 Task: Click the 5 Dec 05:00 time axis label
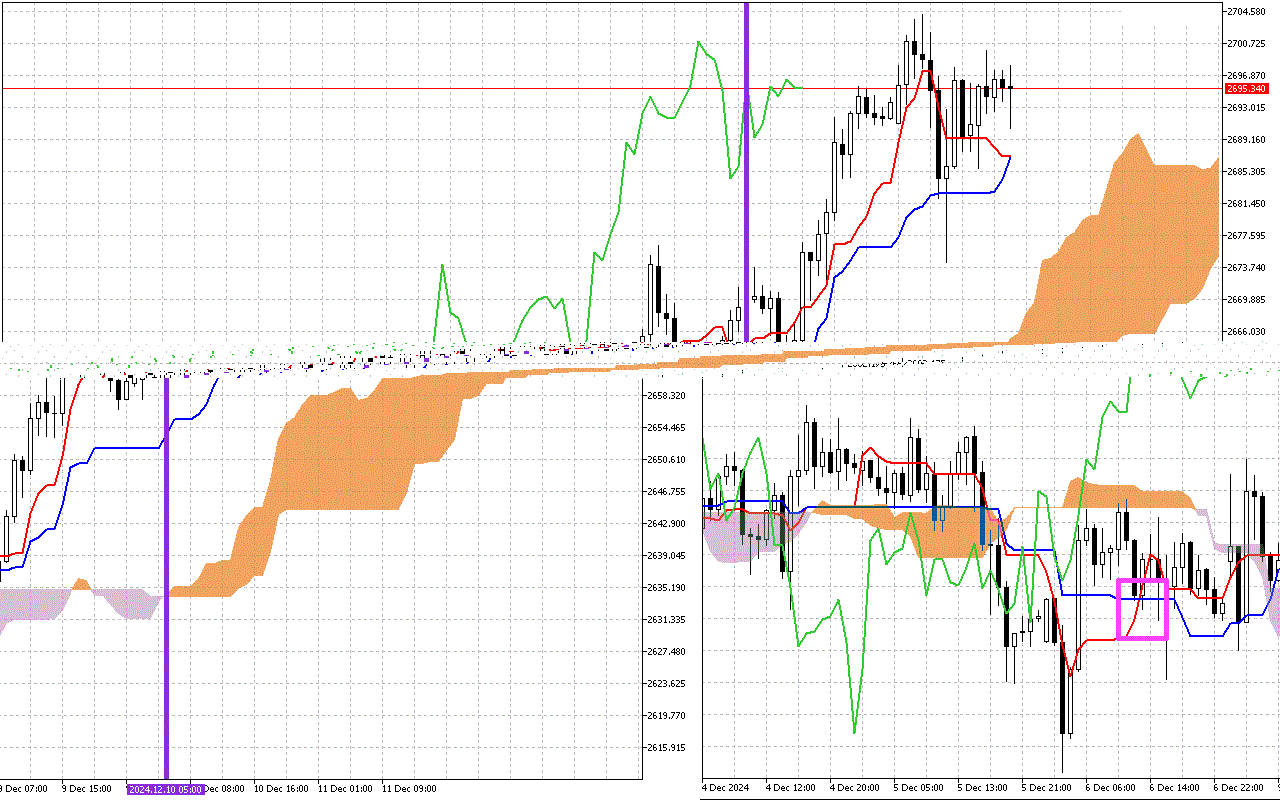[919, 789]
